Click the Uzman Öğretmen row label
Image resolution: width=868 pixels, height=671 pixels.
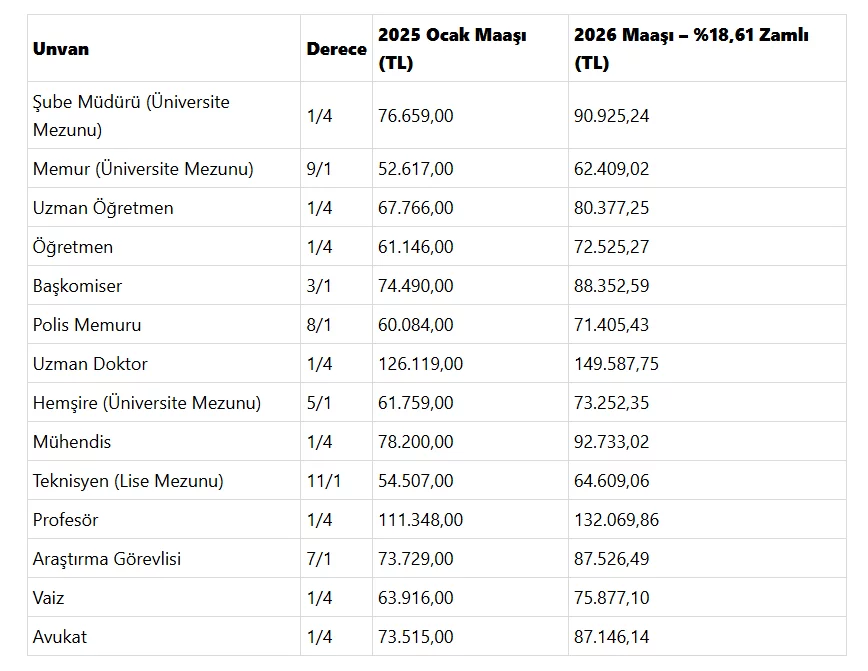(x=103, y=208)
